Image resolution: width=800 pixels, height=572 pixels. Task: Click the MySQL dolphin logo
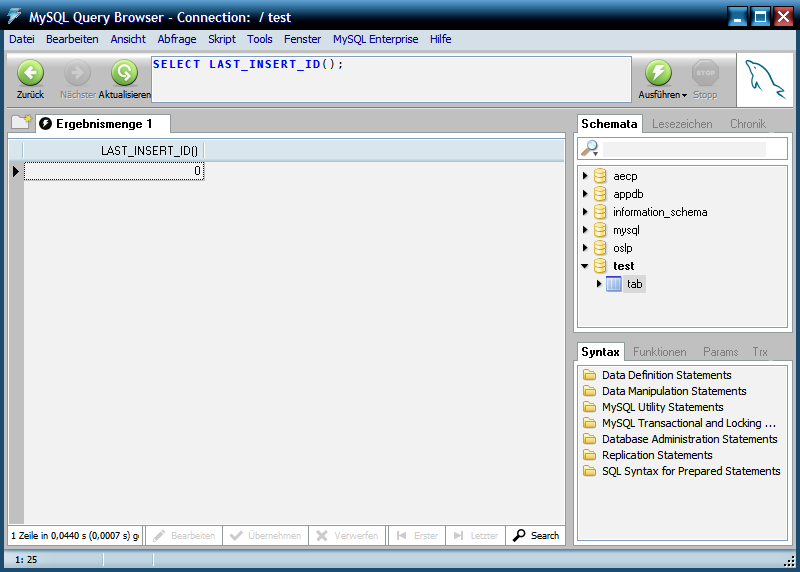[765, 80]
